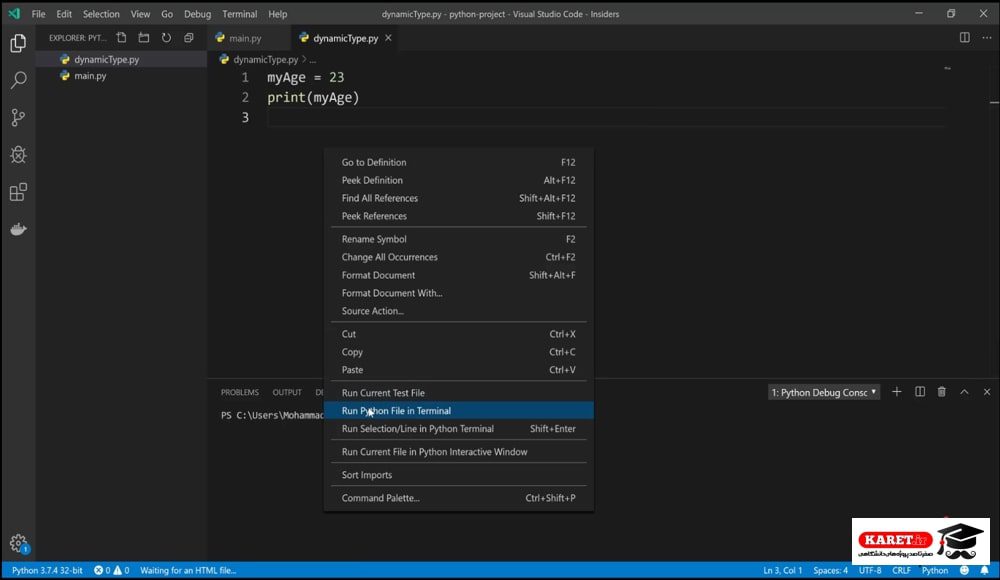Open the Explorer view in activity bar

pos(18,43)
